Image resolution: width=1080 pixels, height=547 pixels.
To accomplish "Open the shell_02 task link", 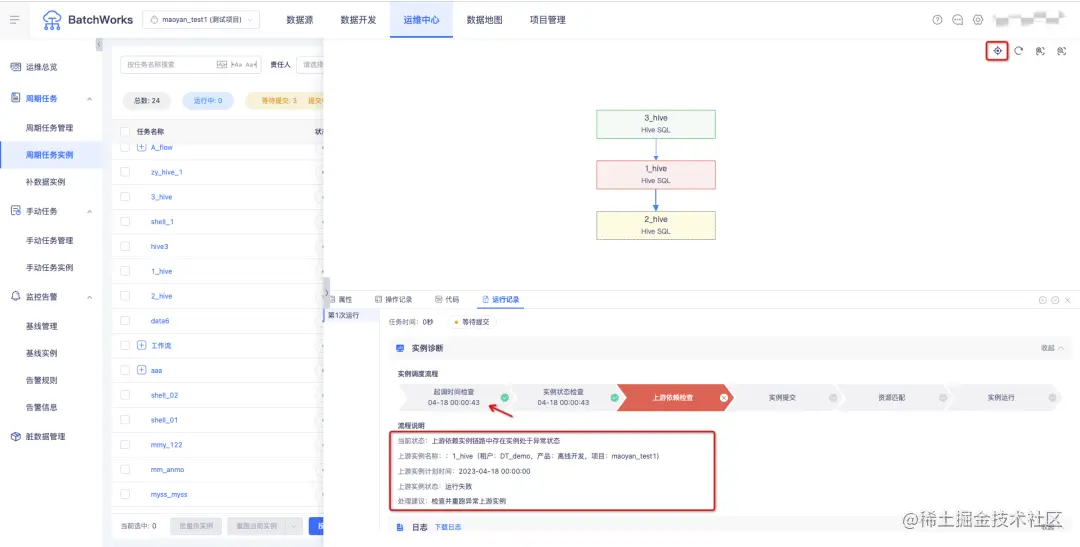I will tap(164, 395).
